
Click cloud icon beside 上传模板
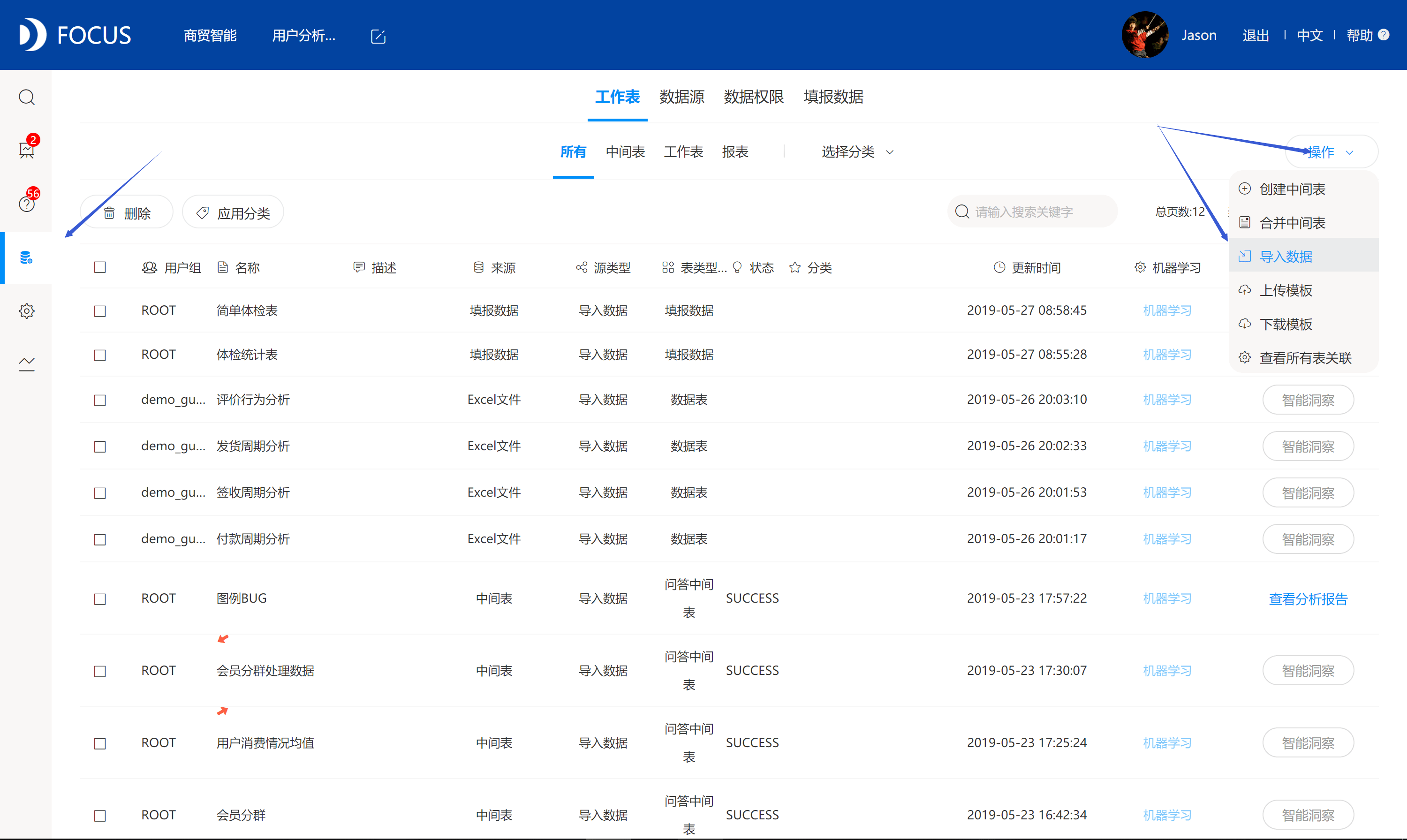point(1245,290)
